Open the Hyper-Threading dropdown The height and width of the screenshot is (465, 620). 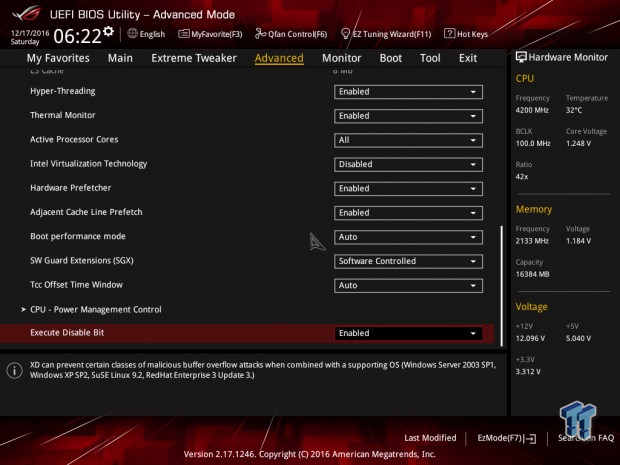pyautogui.click(x=408, y=92)
